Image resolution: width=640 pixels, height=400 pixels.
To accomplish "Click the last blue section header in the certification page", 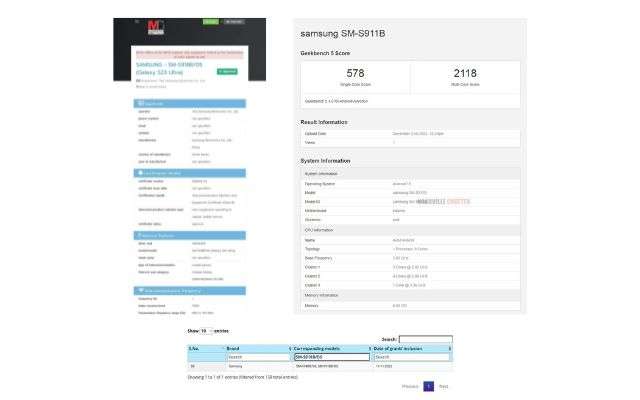I will pos(190,291).
